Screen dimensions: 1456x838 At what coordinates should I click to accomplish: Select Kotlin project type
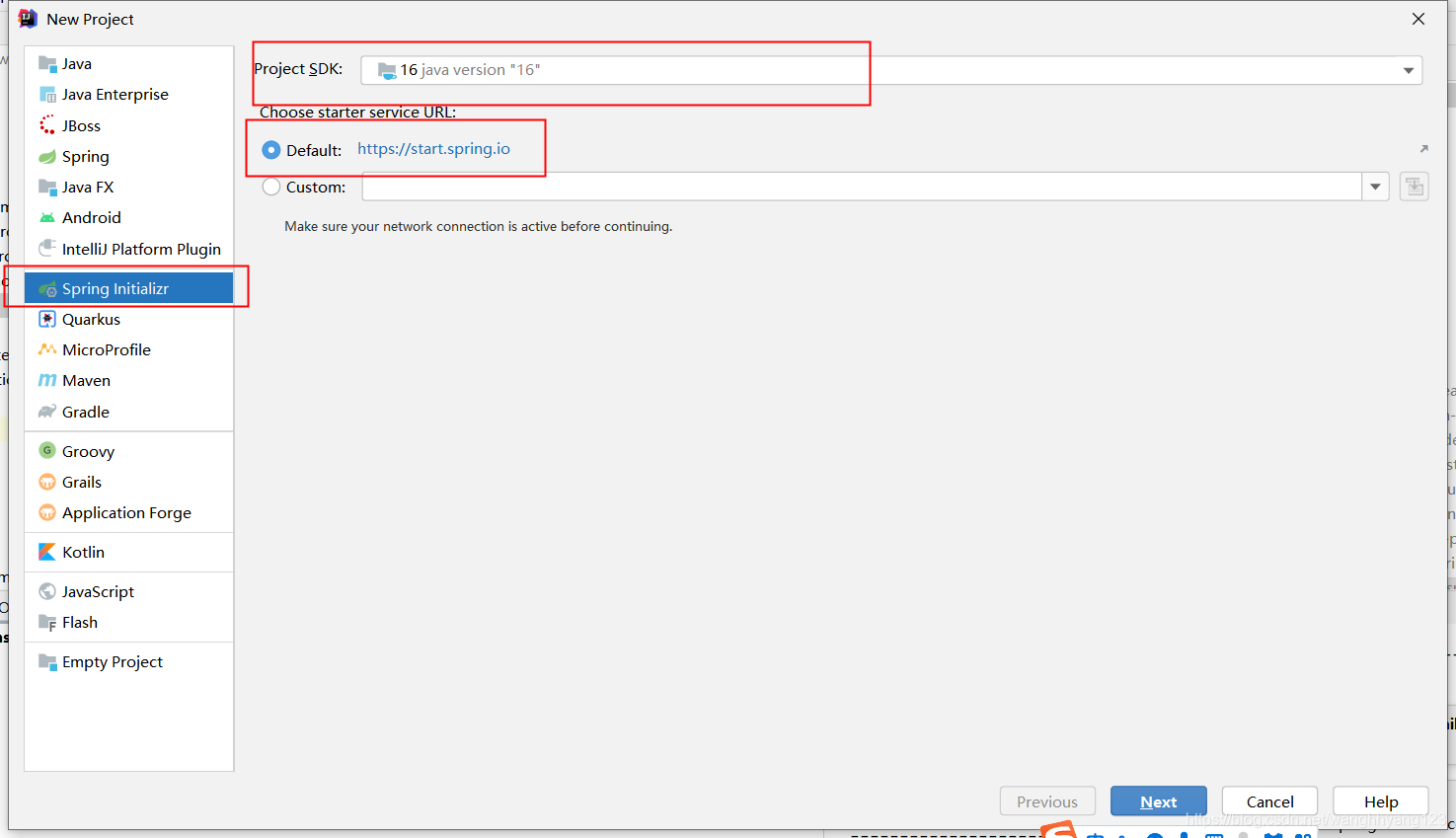click(129, 553)
